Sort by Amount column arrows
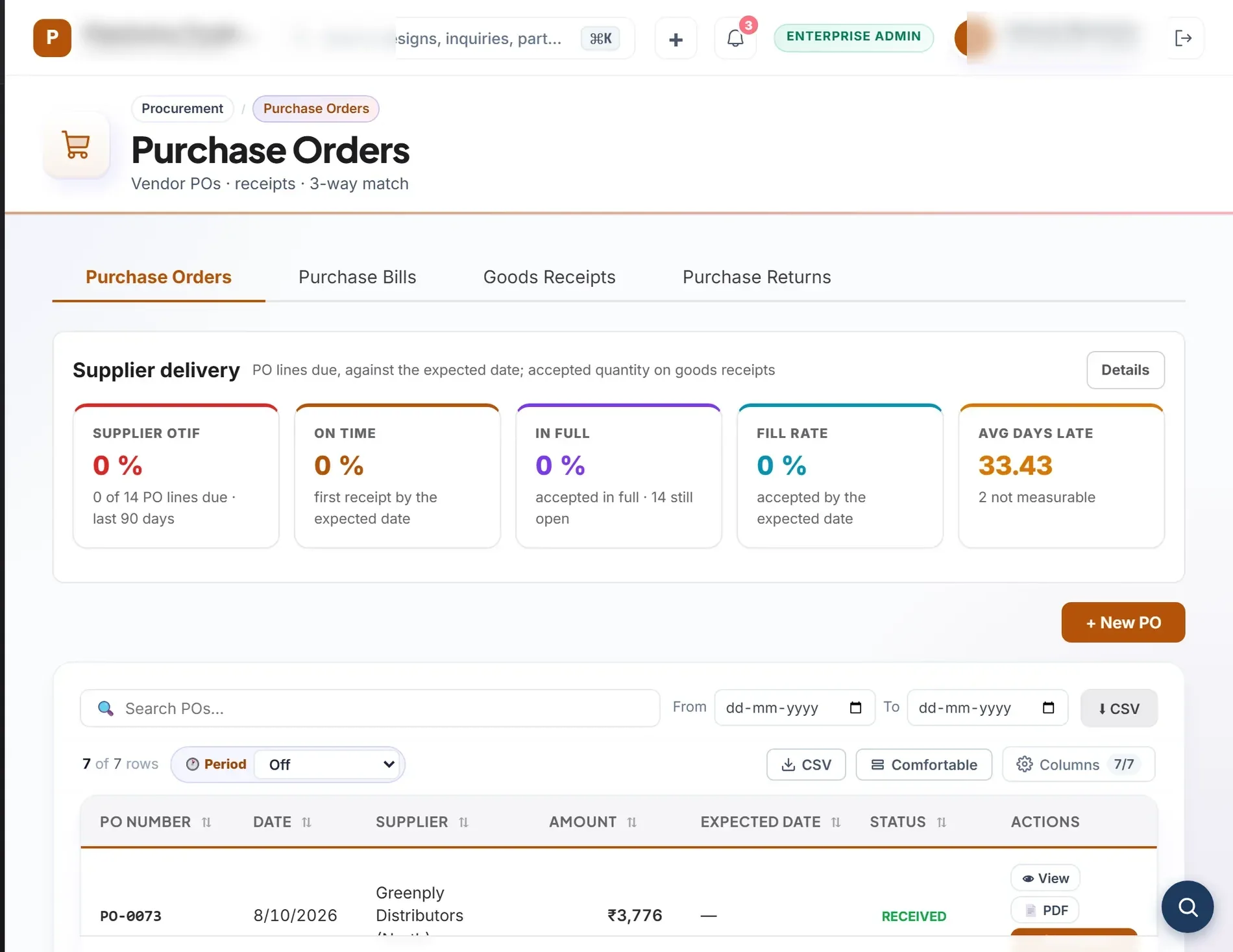The width and height of the screenshot is (1233, 952). [631, 822]
